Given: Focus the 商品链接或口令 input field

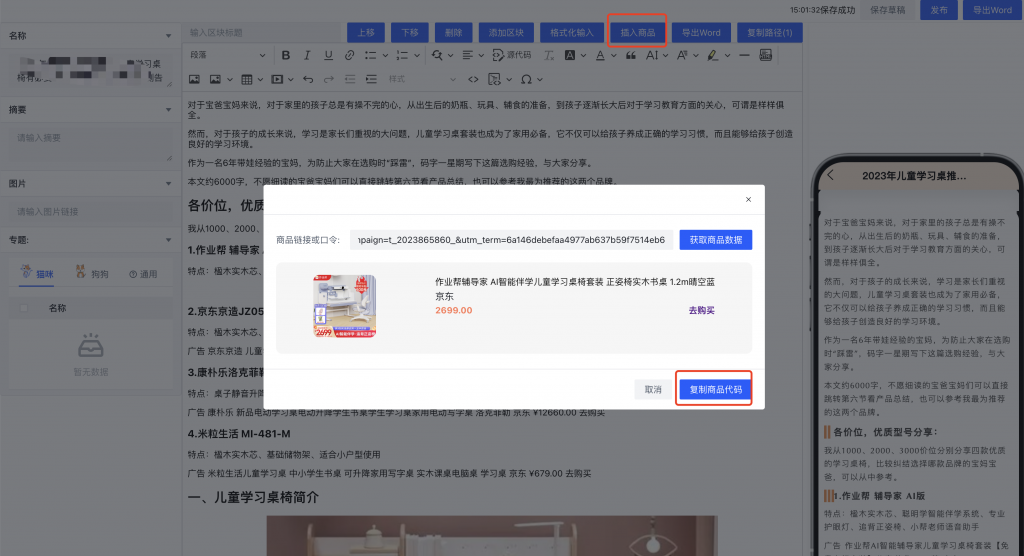Looking at the screenshot, I should click(x=511, y=240).
